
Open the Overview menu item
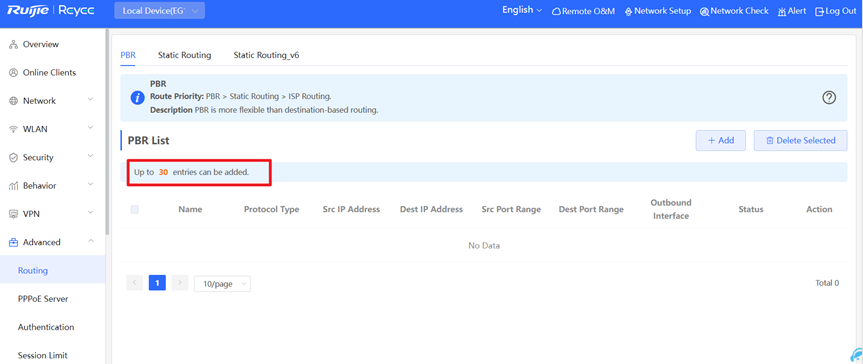[x=52, y=45]
